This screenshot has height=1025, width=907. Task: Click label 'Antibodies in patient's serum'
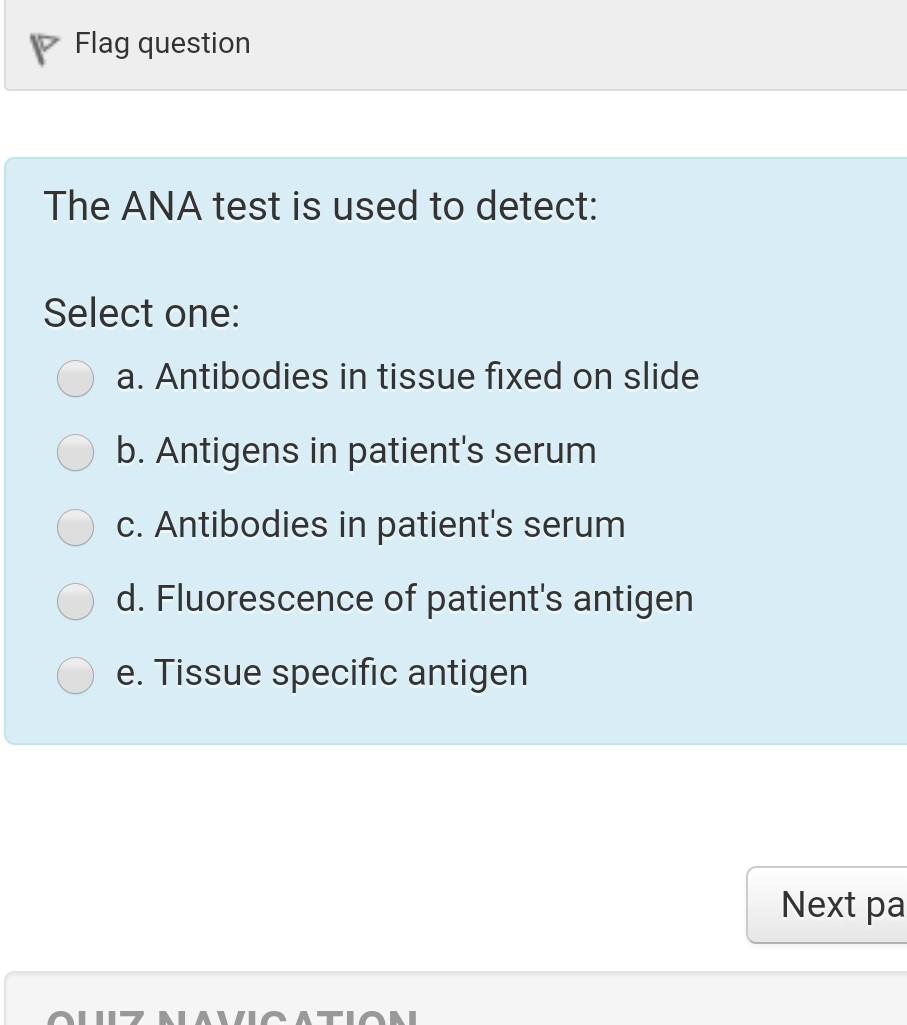click(390, 525)
